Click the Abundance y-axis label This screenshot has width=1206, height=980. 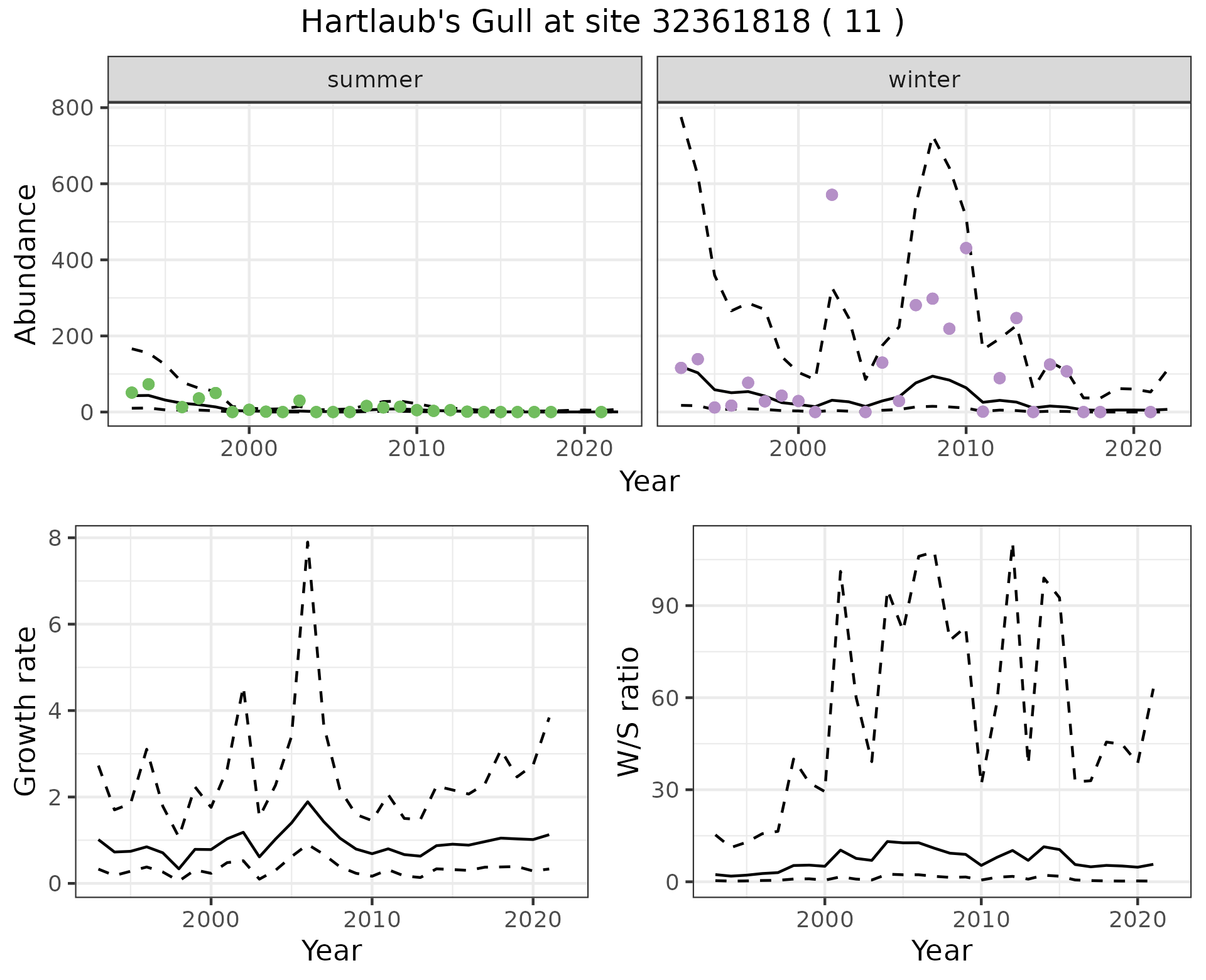26,264
